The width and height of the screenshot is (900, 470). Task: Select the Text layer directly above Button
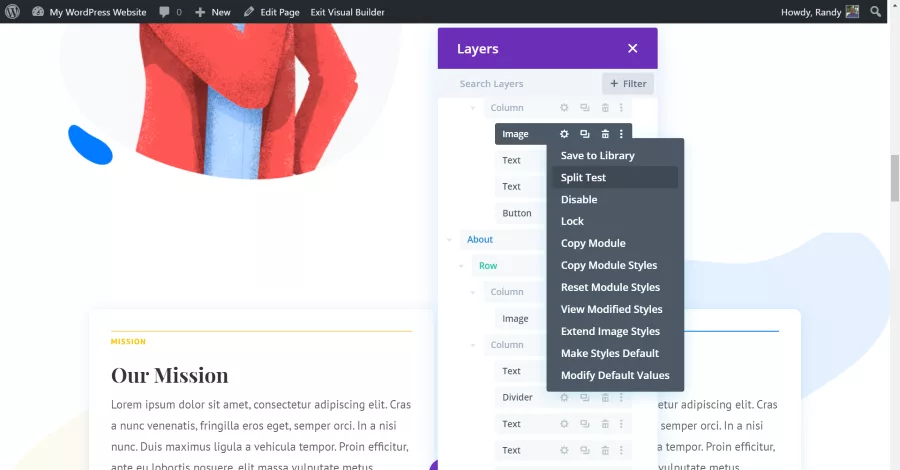(511, 187)
